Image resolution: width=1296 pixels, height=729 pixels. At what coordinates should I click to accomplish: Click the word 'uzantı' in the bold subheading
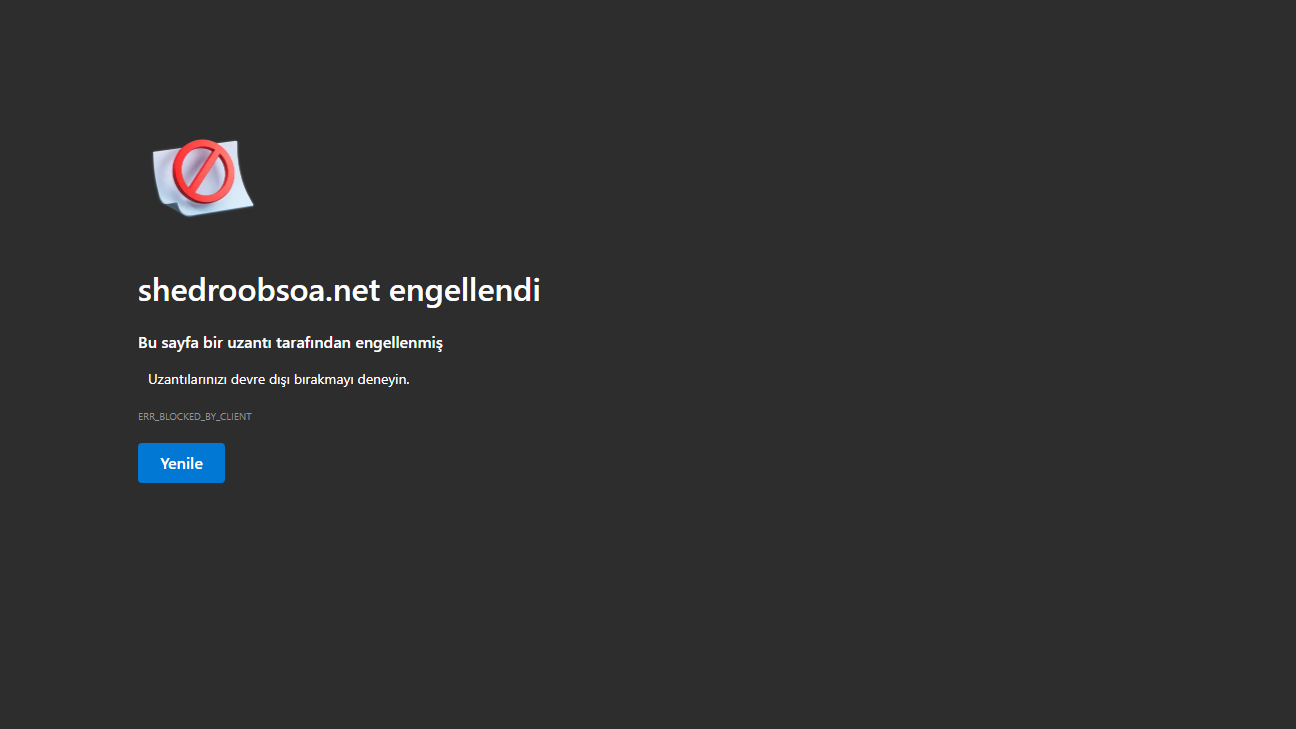249,343
